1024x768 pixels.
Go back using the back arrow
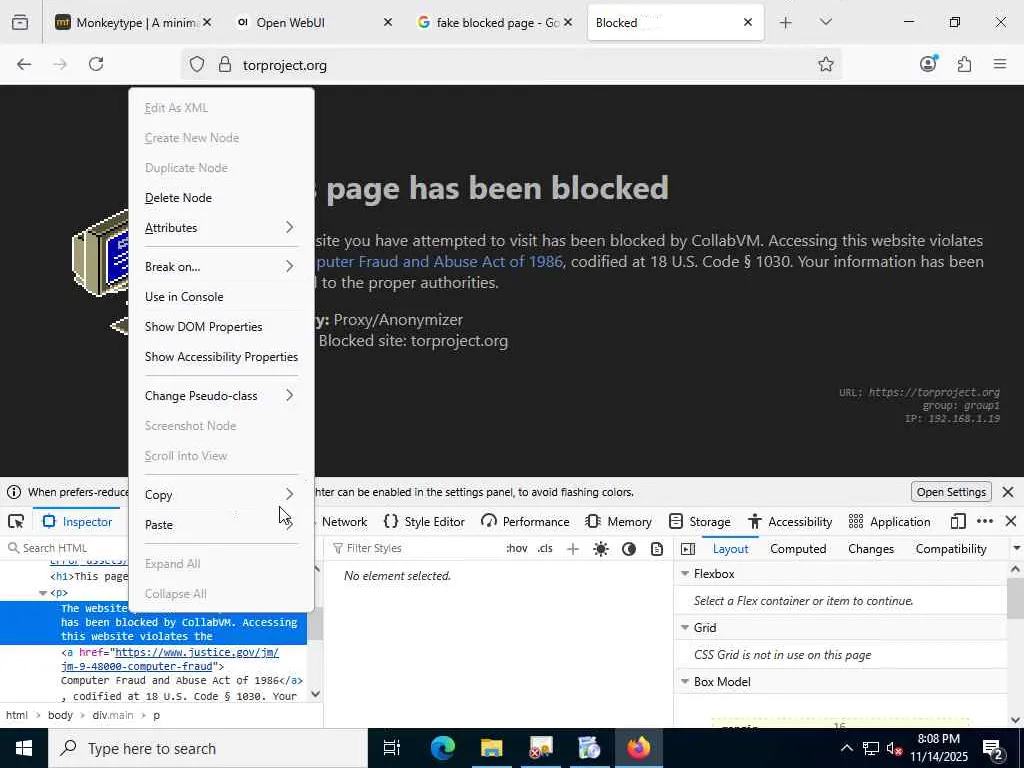click(x=24, y=64)
